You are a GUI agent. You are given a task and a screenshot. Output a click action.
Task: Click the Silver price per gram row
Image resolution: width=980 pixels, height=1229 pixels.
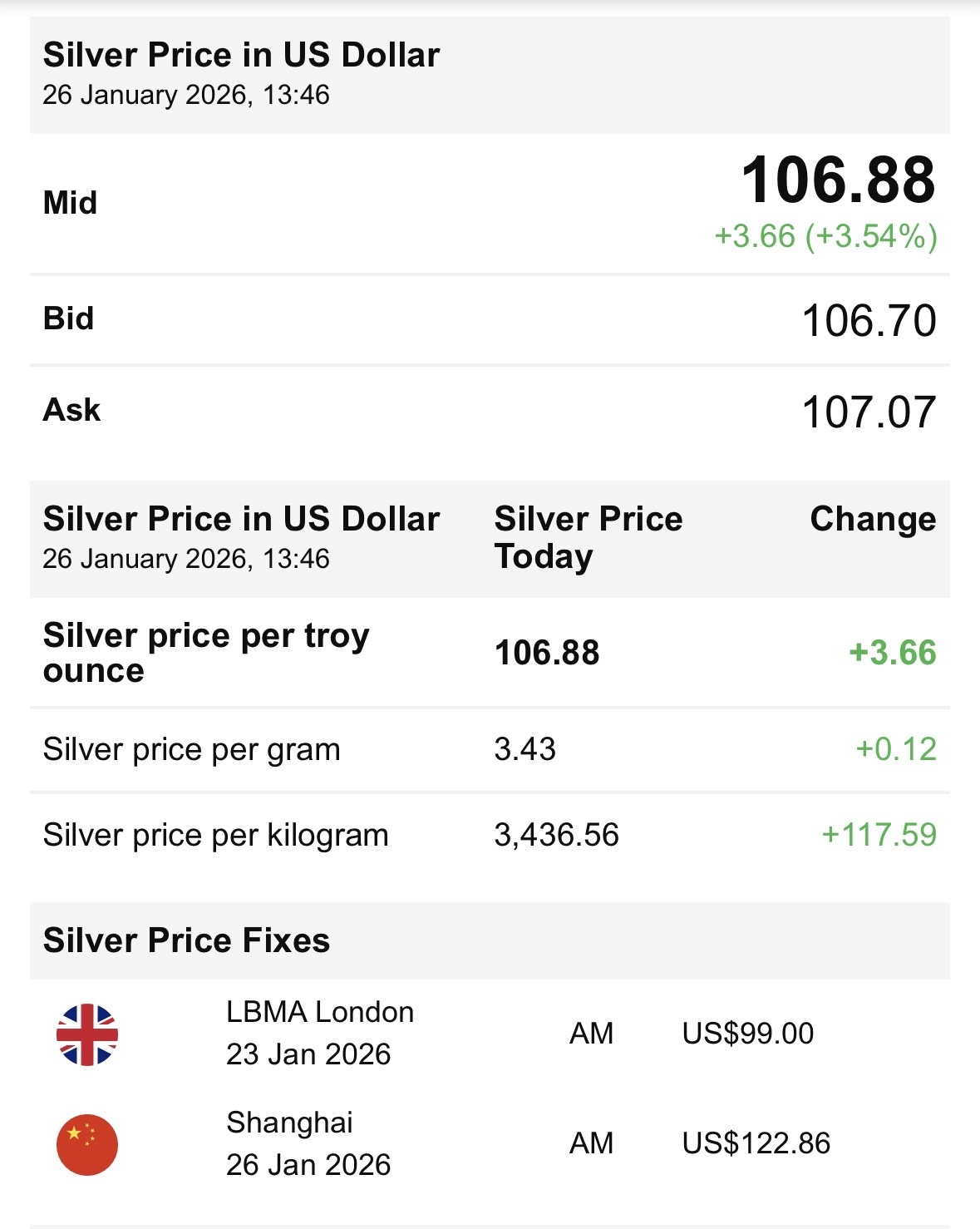click(x=490, y=750)
